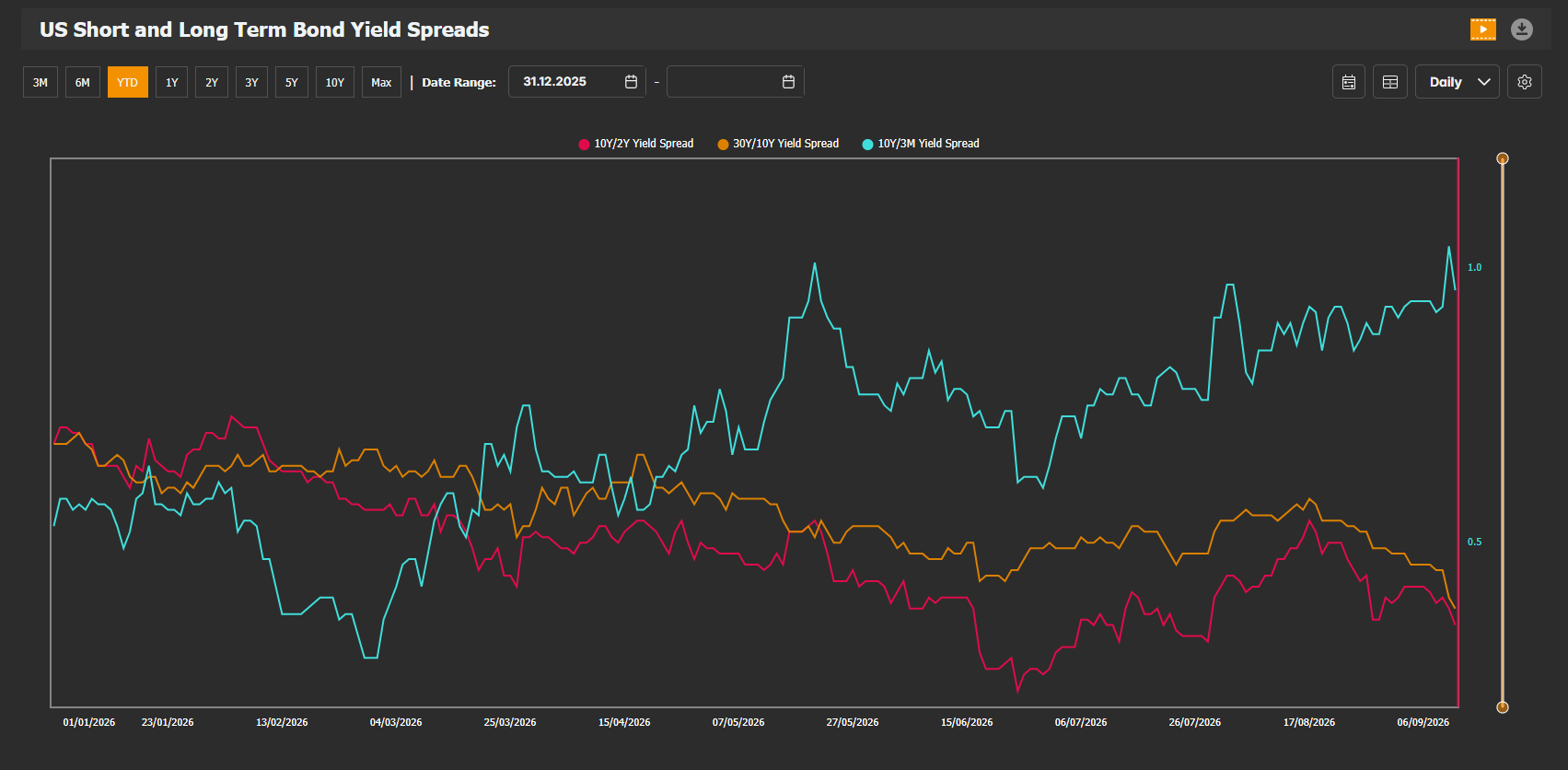
Task: Download the chart using the download icon
Action: [x=1522, y=29]
